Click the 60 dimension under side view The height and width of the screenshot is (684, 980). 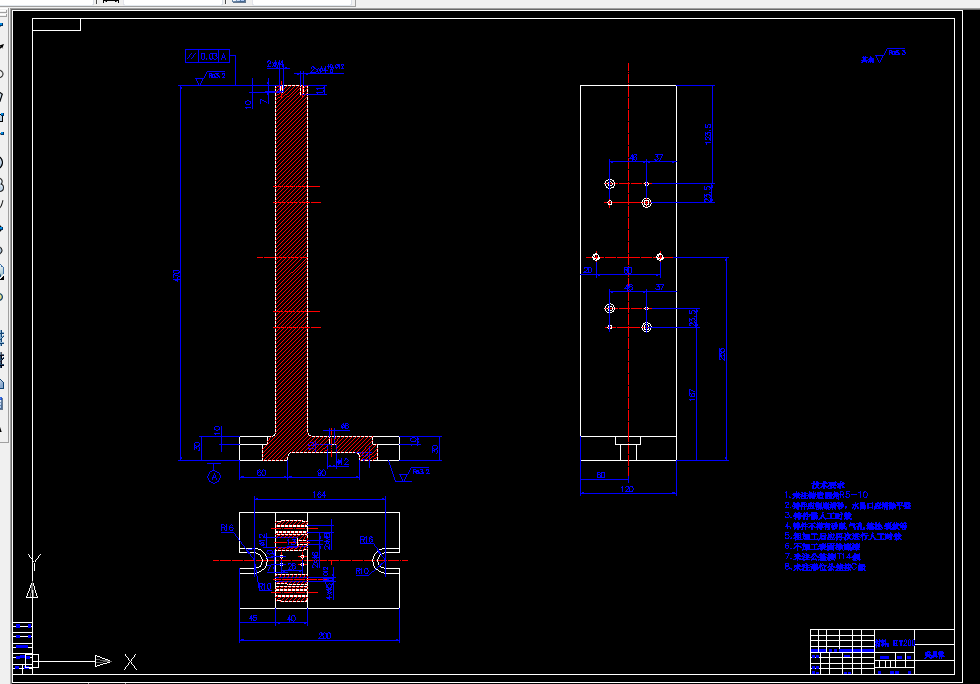pos(601,475)
